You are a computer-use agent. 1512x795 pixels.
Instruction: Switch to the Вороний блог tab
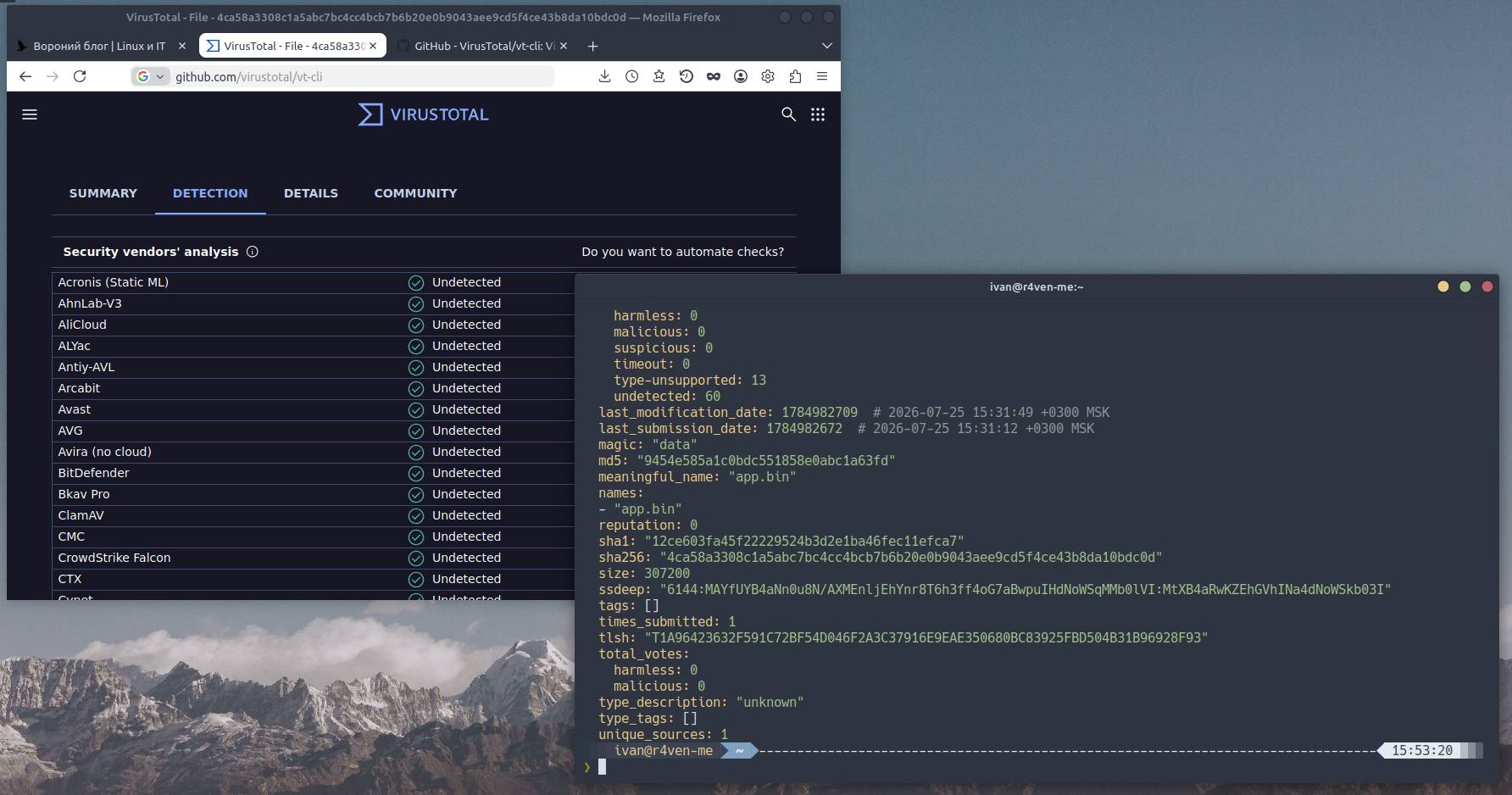(x=99, y=46)
